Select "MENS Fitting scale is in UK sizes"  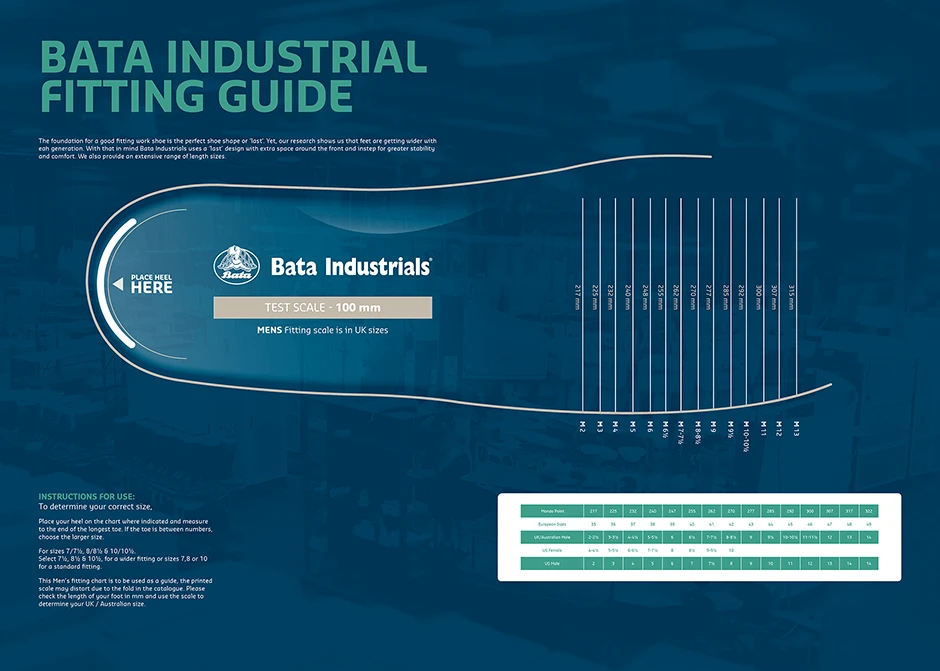323,330
